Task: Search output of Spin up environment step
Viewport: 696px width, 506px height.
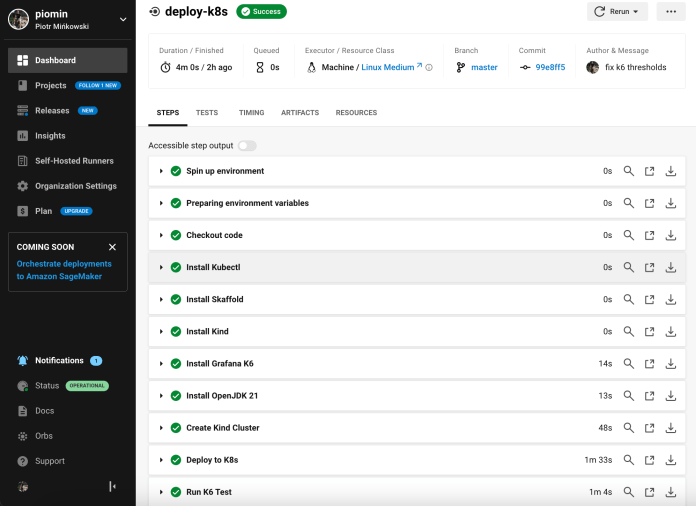Action: click(629, 171)
